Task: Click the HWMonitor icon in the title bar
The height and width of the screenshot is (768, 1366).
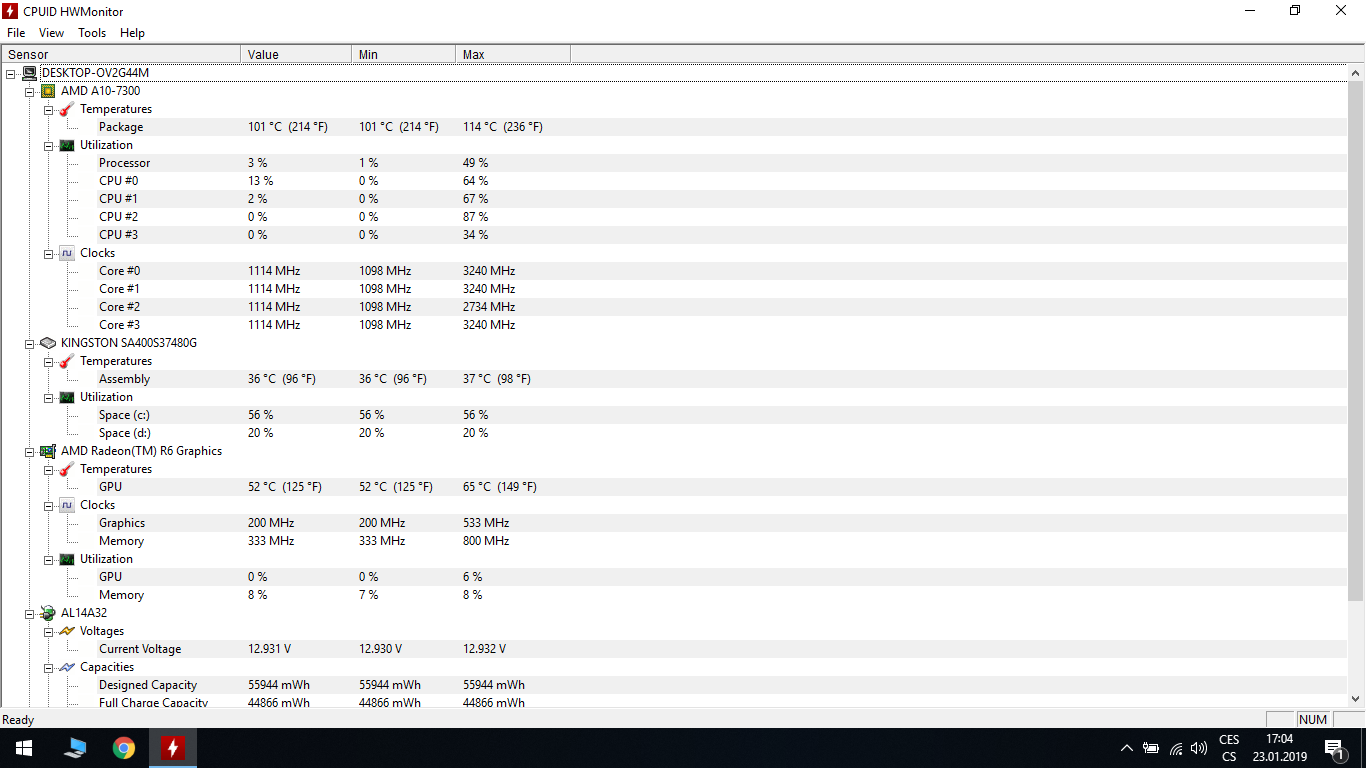Action: (x=11, y=10)
